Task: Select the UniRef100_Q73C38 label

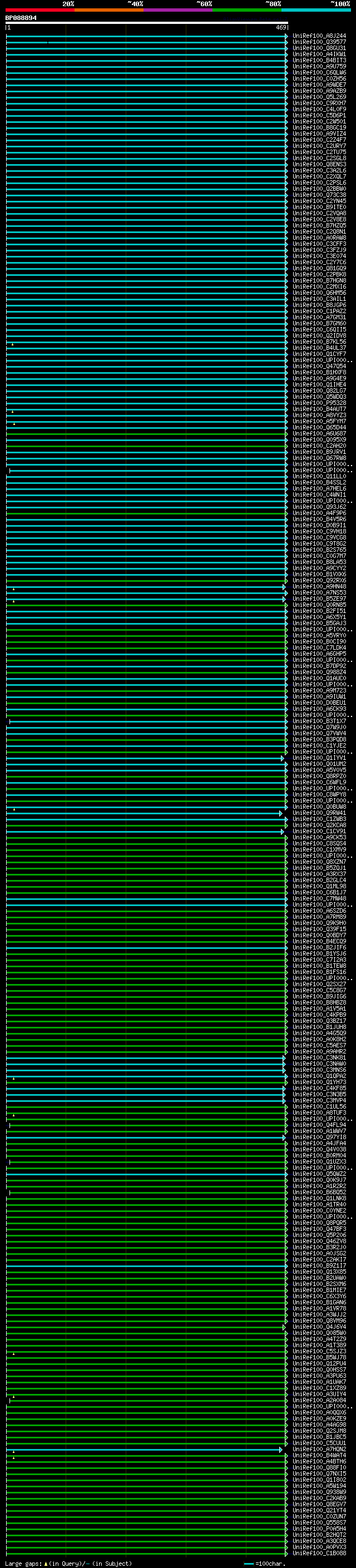Action: tap(319, 195)
